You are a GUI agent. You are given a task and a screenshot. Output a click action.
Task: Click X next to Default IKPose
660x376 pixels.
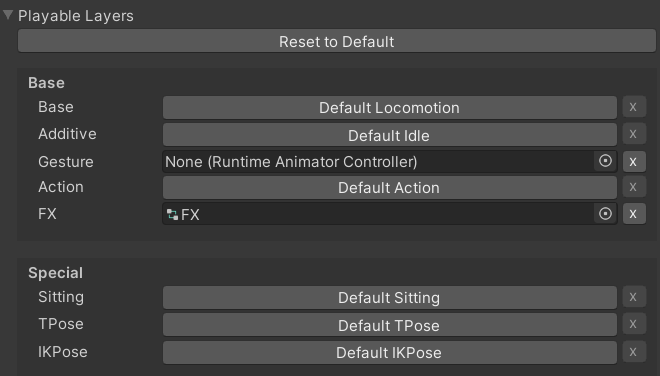pyautogui.click(x=634, y=352)
